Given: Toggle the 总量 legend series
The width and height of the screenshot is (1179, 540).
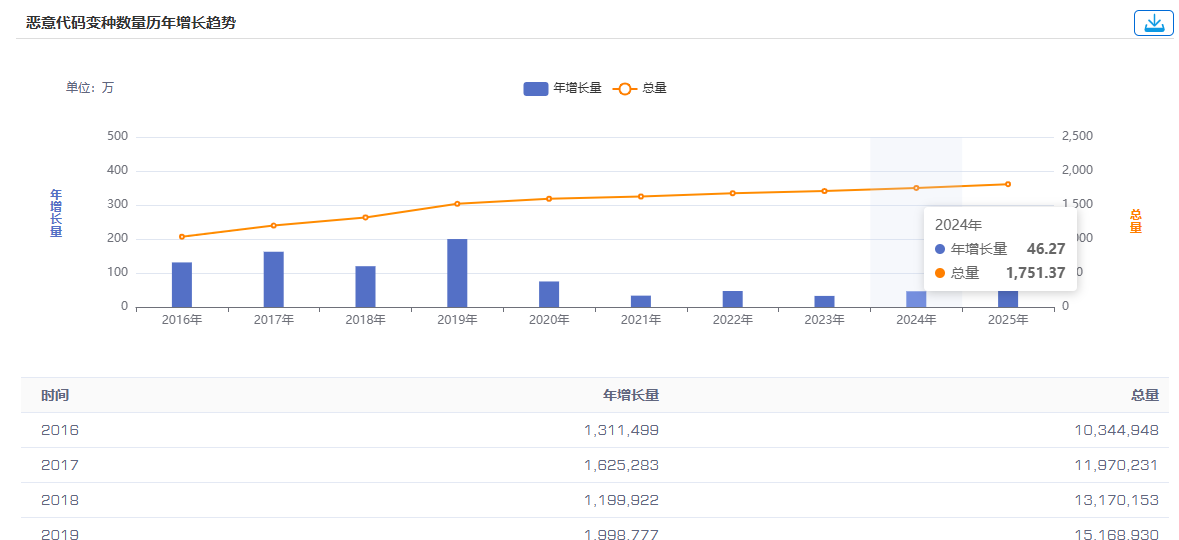Looking at the screenshot, I should pos(639,88).
